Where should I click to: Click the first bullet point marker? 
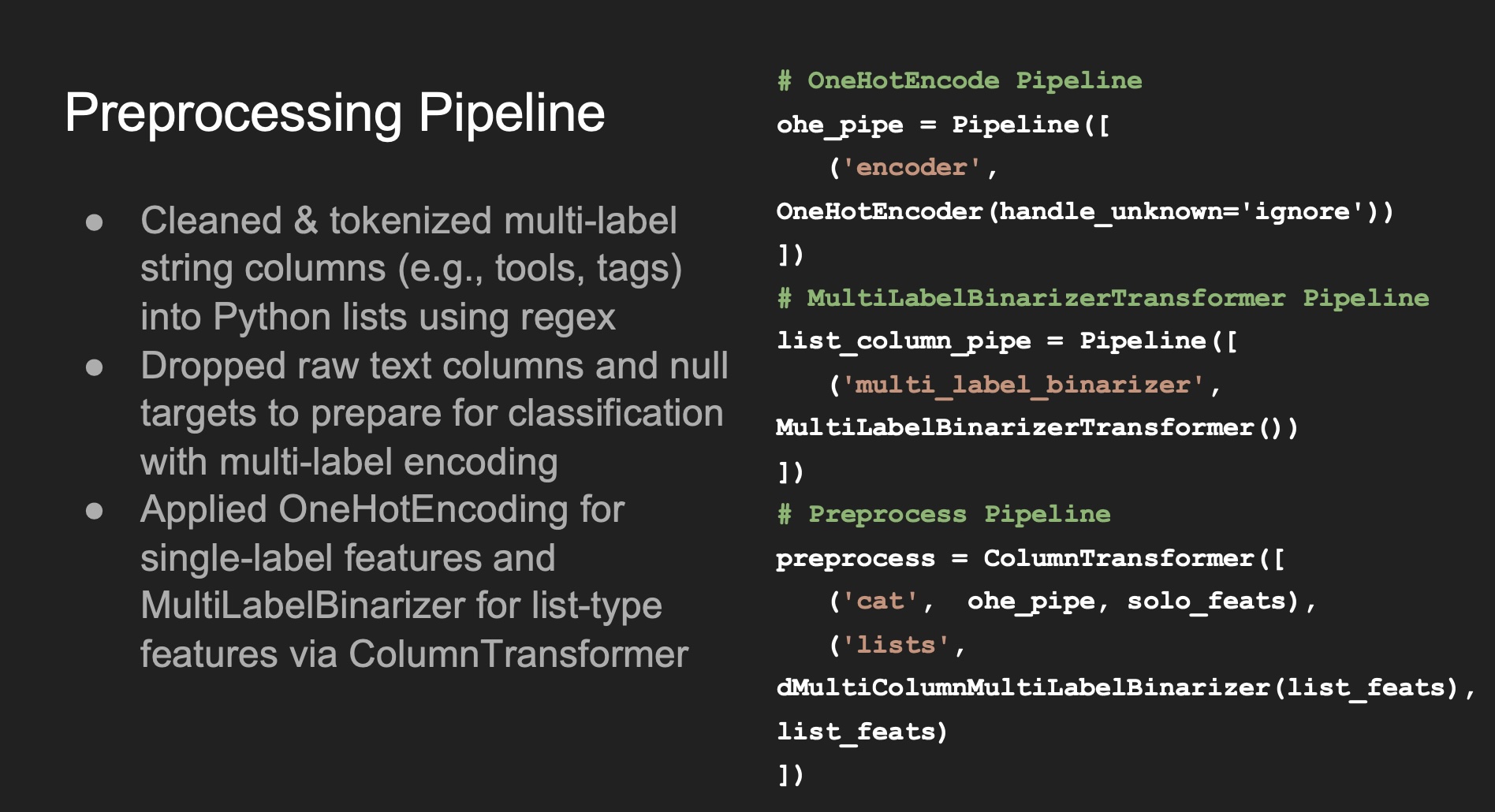95,222
